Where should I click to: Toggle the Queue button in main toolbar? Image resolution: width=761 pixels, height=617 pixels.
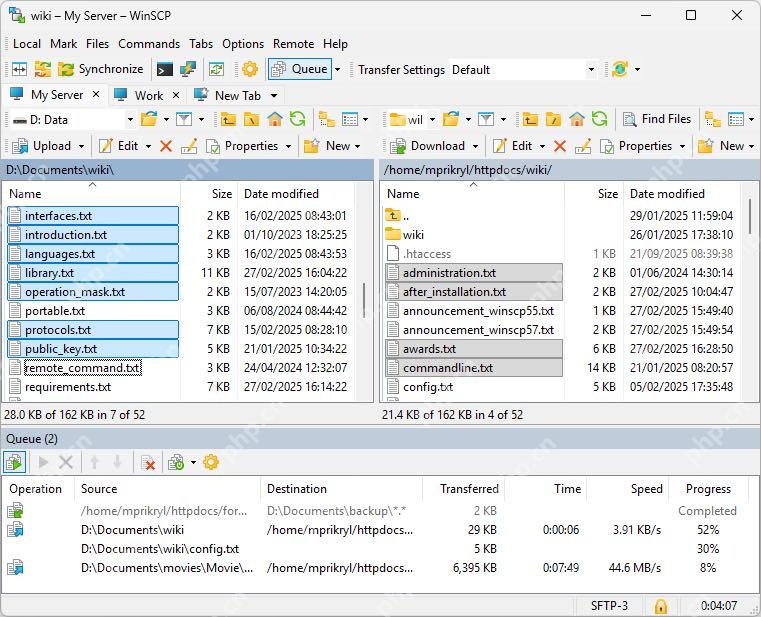tap(299, 69)
